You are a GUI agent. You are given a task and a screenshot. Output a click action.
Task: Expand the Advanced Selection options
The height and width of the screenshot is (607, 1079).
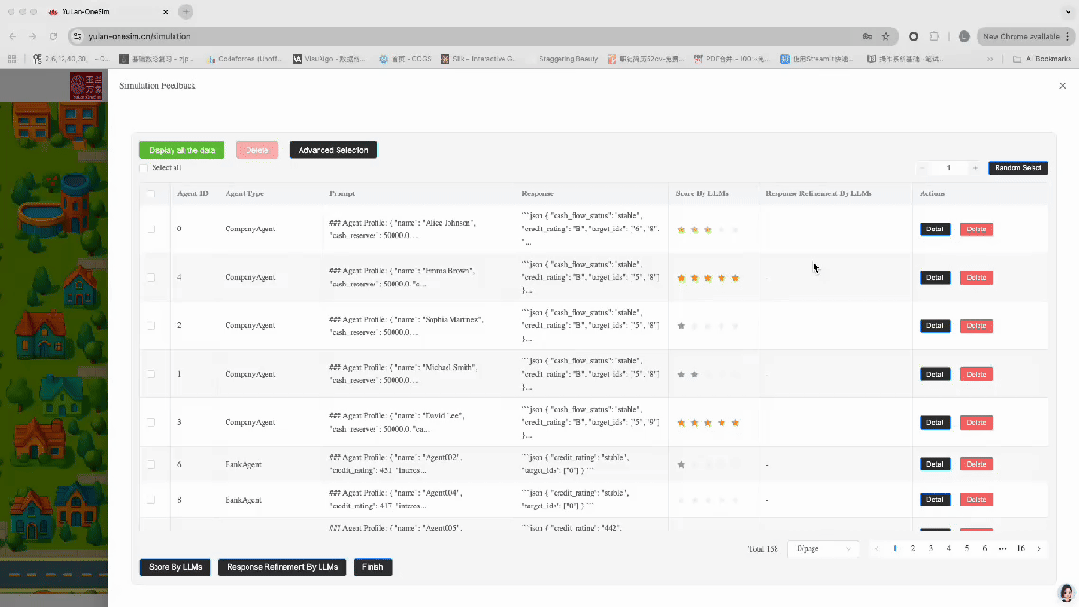click(333, 150)
